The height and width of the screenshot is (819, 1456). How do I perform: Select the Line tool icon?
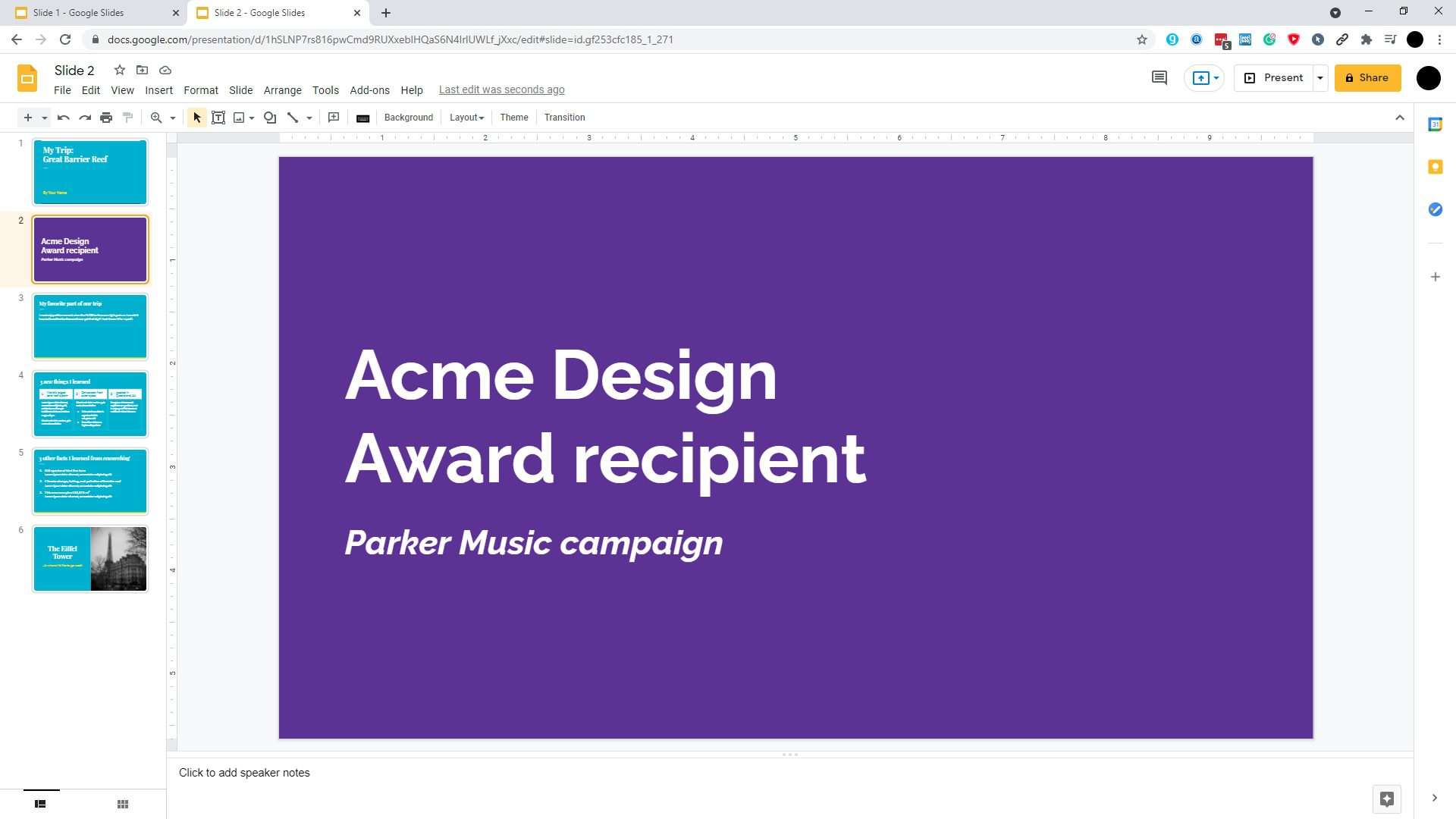click(293, 118)
